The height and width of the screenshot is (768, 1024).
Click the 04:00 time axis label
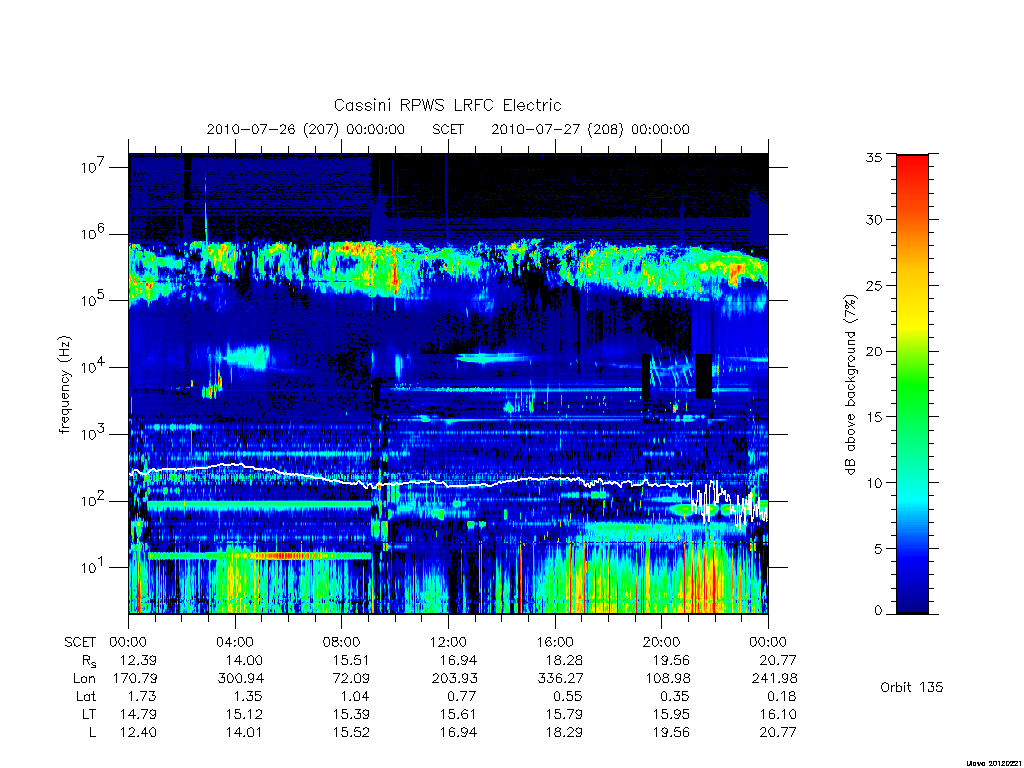(x=235, y=642)
